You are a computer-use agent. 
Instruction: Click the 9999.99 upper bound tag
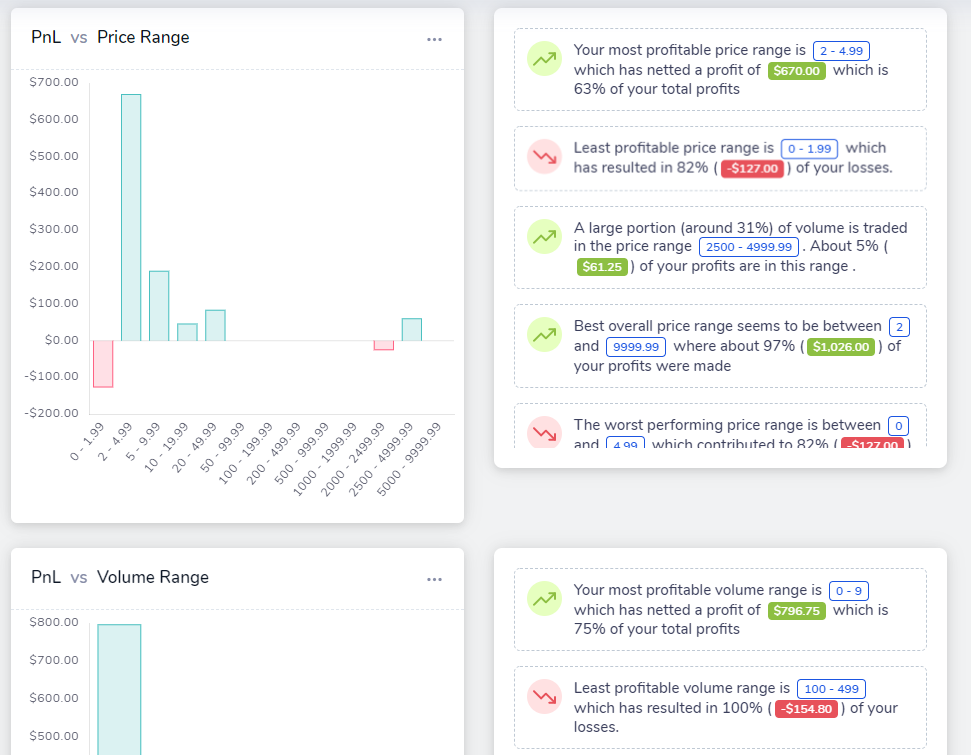(635, 347)
